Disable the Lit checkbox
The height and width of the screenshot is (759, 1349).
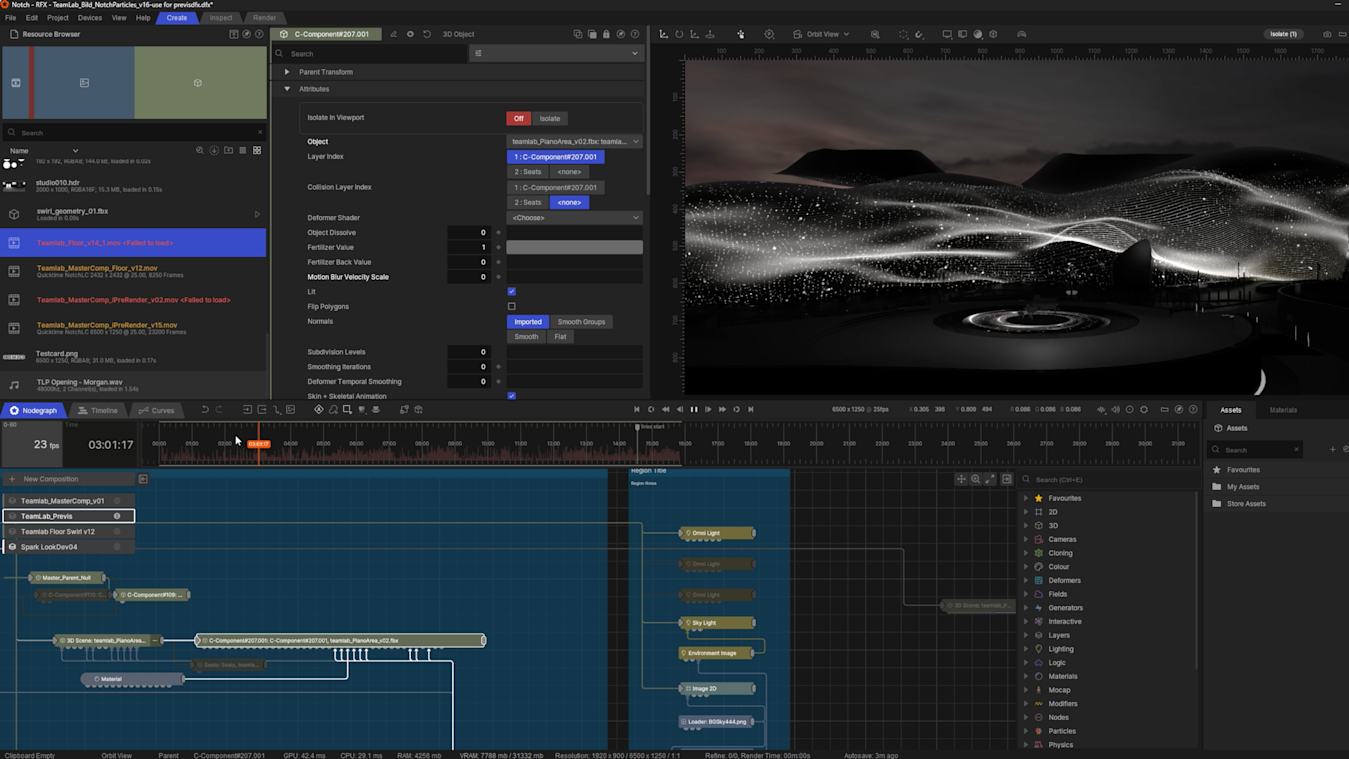coord(512,292)
